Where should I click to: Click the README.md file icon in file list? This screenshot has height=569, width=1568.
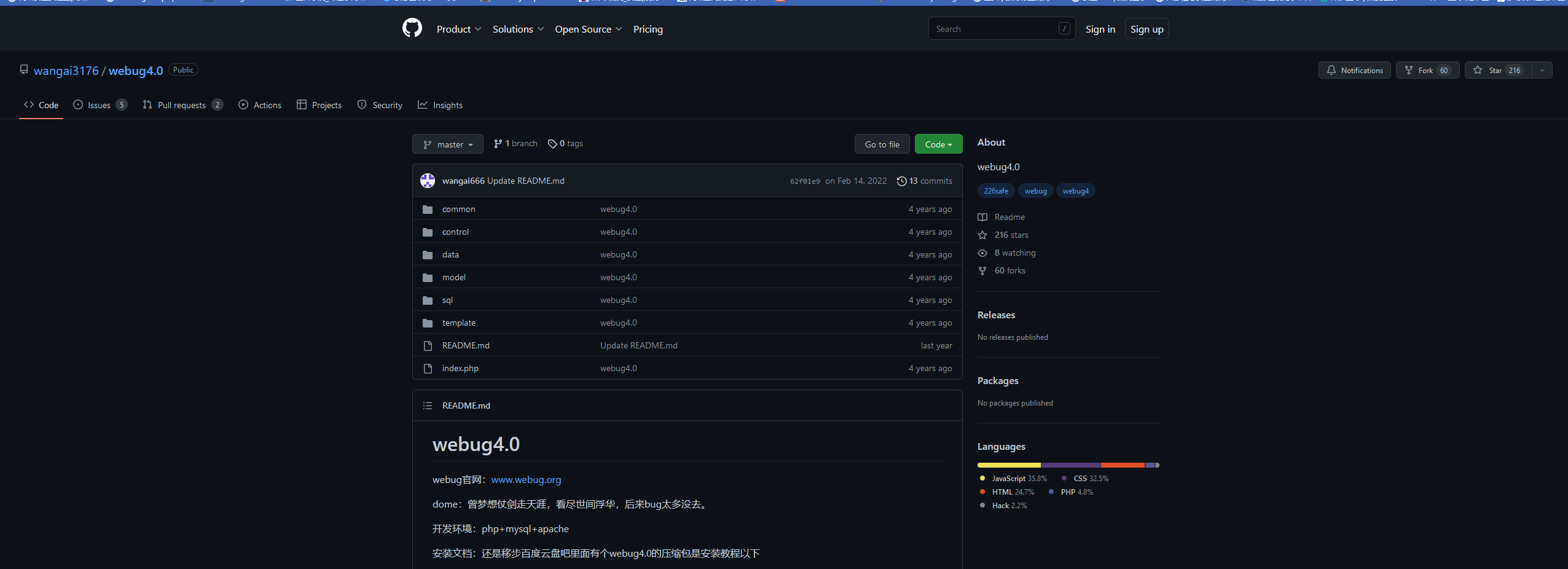pyautogui.click(x=428, y=346)
